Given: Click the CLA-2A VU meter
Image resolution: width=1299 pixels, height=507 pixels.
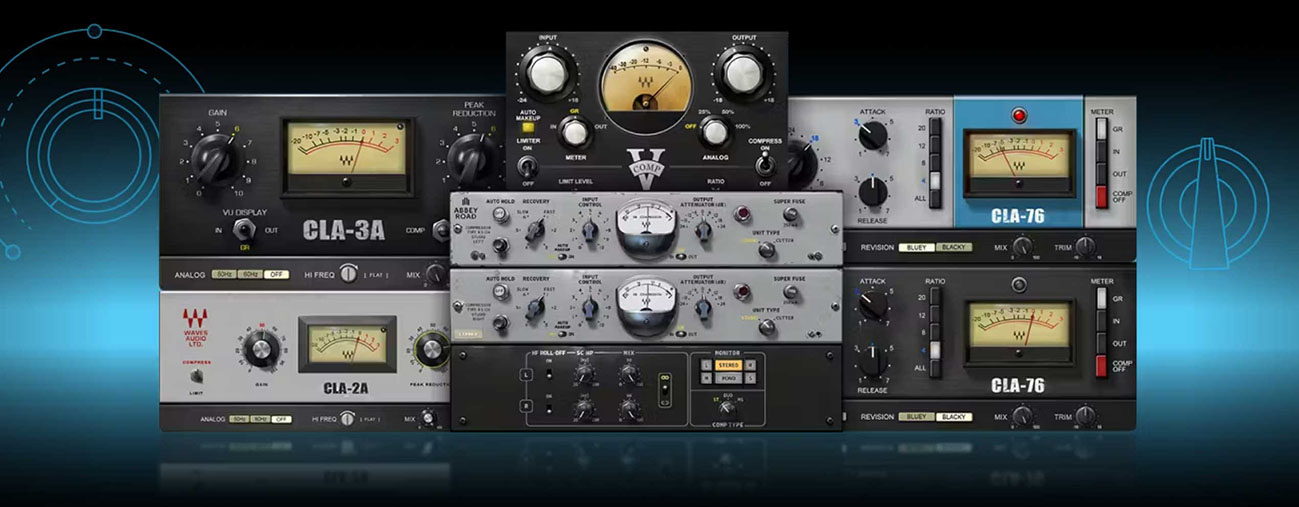Looking at the screenshot, I should coord(346,345).
